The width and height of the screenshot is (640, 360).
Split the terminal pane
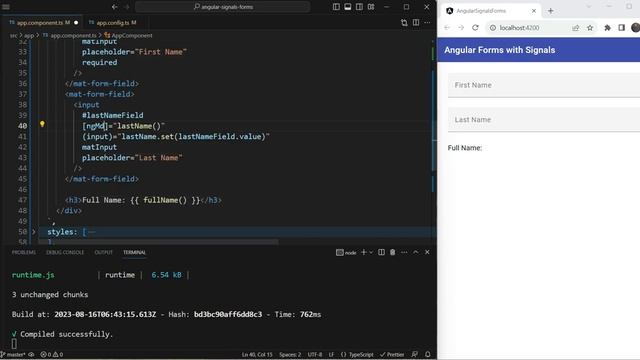click(381, 252)
